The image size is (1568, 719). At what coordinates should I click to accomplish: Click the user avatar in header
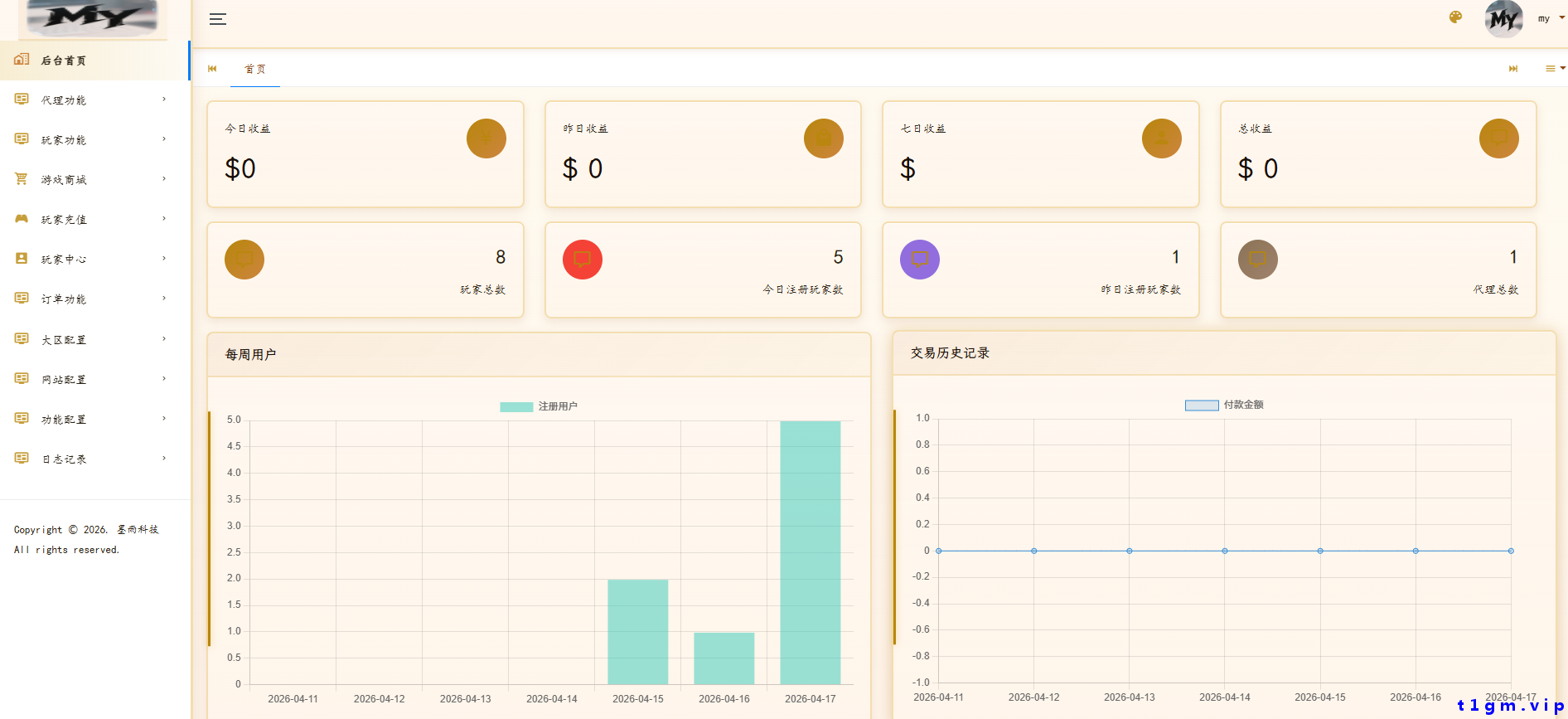pos(1503,18)
